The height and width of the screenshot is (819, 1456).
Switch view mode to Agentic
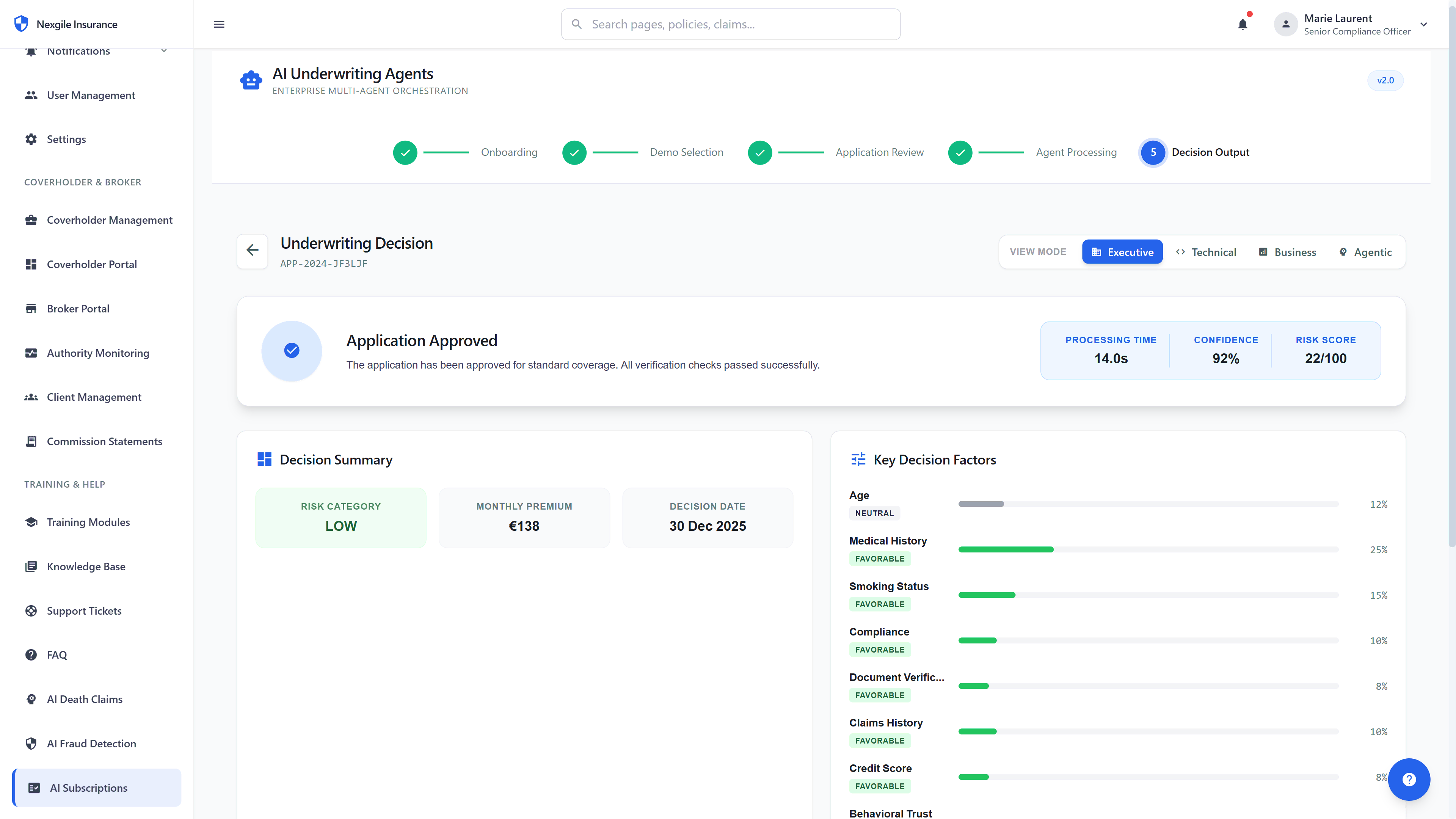click(x=1365, y=252)
